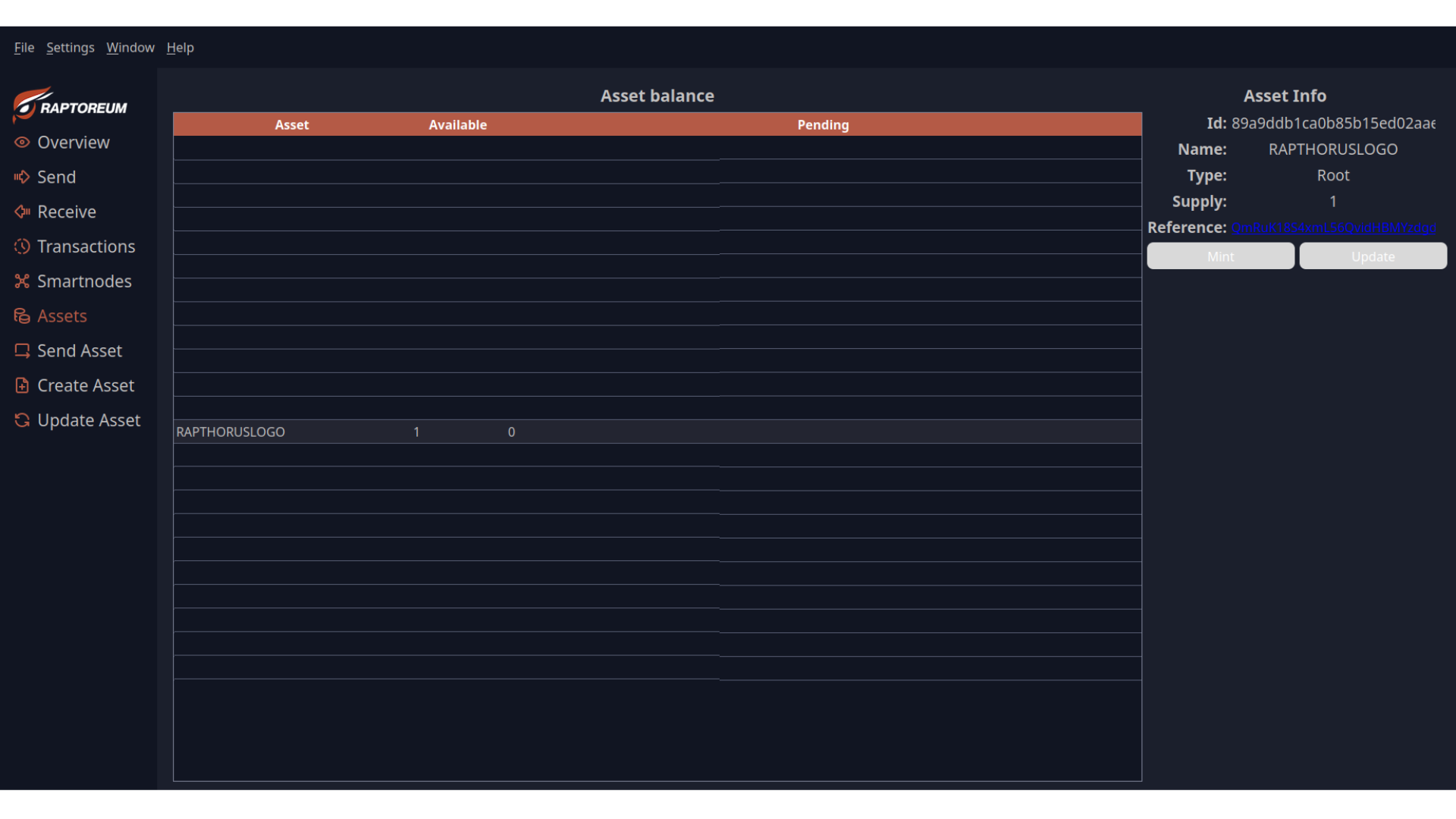Viewport: 1456px width, 819px height.
Task: Click the Overview eye icon
Action: tap(22, 143)
